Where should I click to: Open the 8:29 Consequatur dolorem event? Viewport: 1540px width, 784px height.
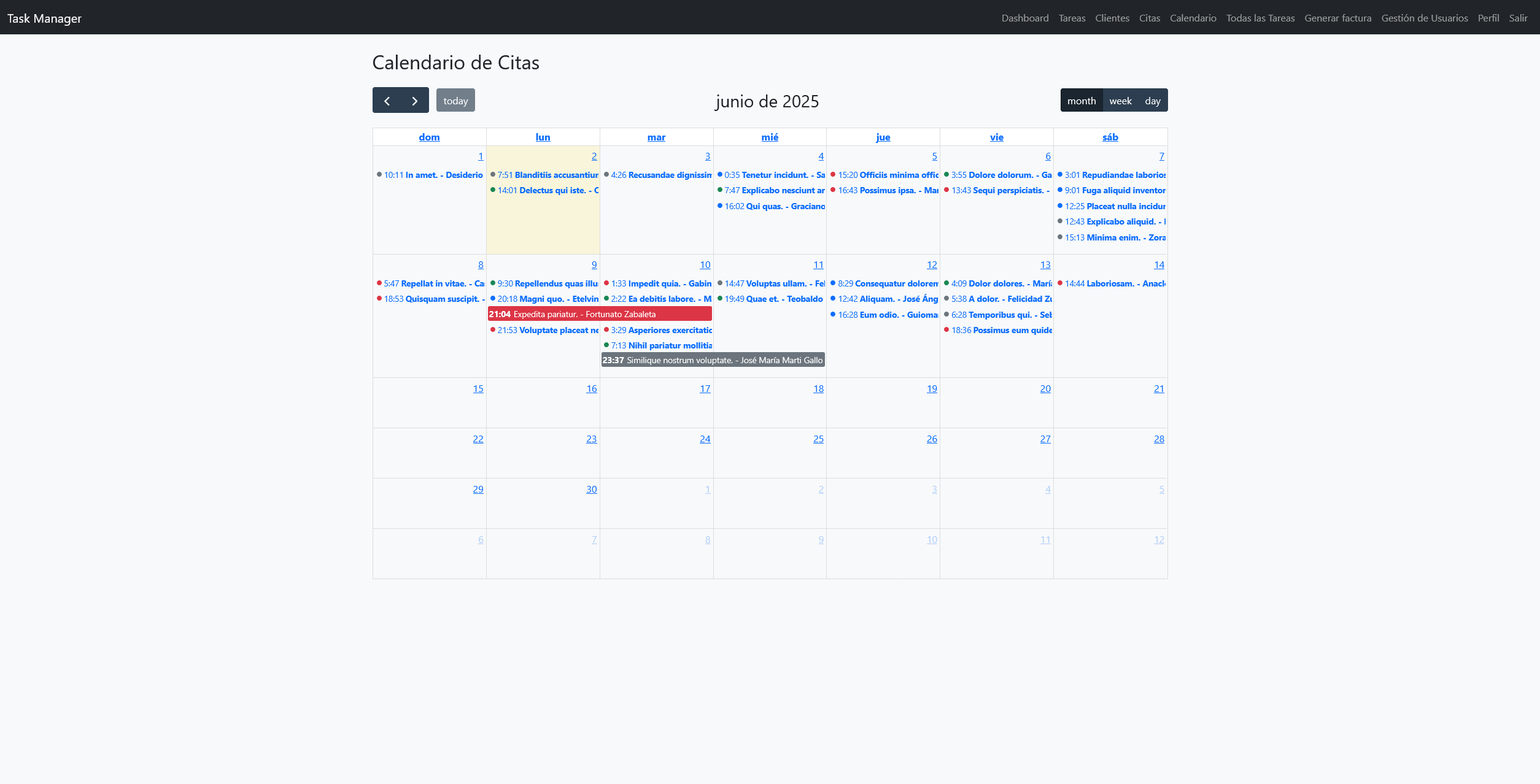[884, 283]
